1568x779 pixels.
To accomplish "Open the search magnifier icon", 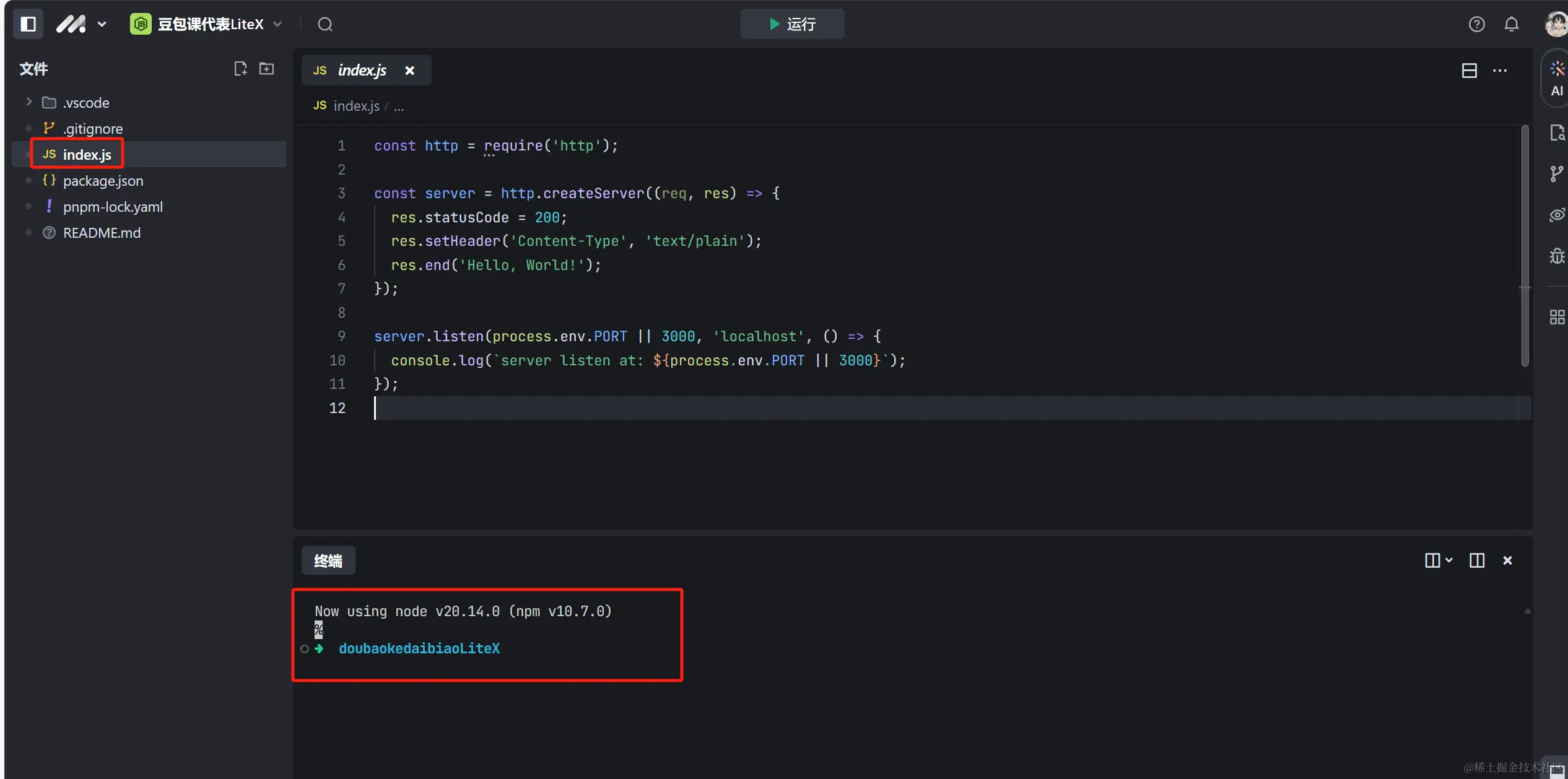I will tap(325, 24).
